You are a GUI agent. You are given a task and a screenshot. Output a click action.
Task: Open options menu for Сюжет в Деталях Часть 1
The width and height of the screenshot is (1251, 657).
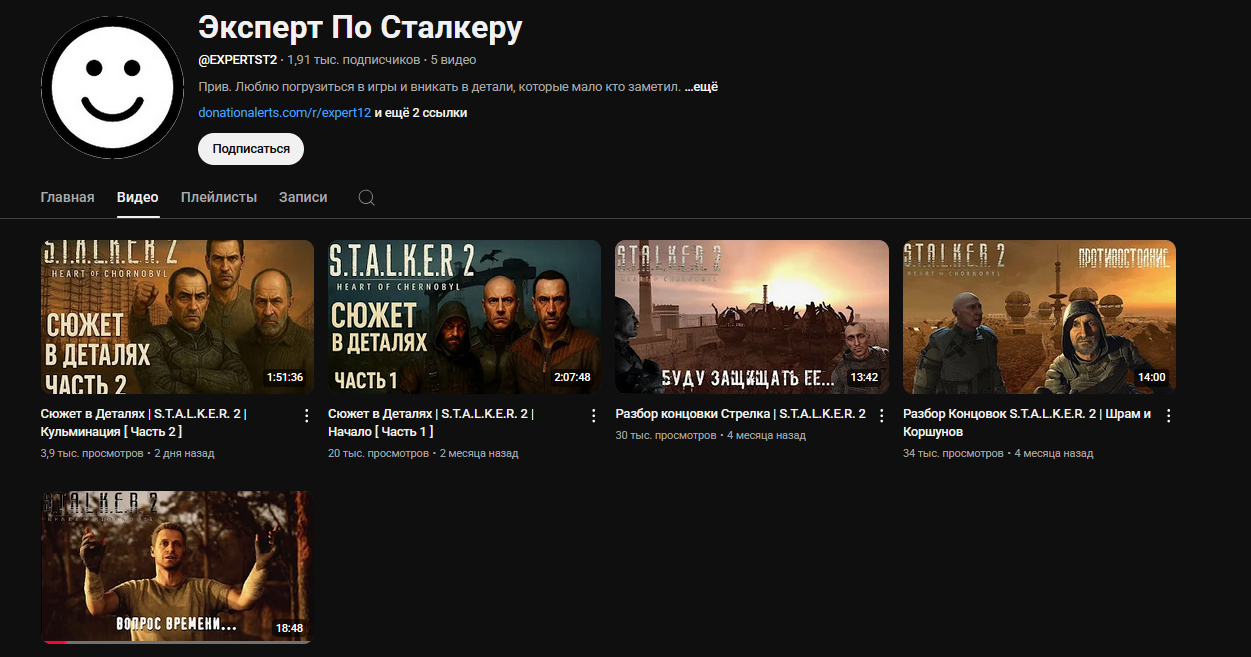pyautogui.click(x=593, y=415)
